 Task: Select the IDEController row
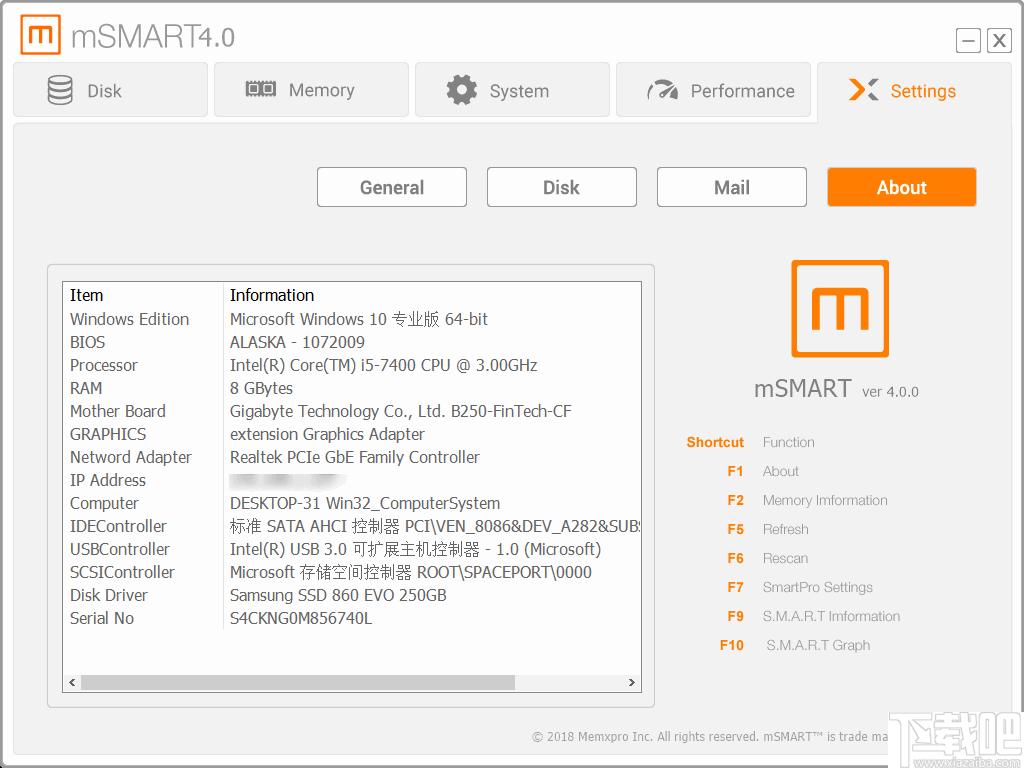[x=352, y=526]
